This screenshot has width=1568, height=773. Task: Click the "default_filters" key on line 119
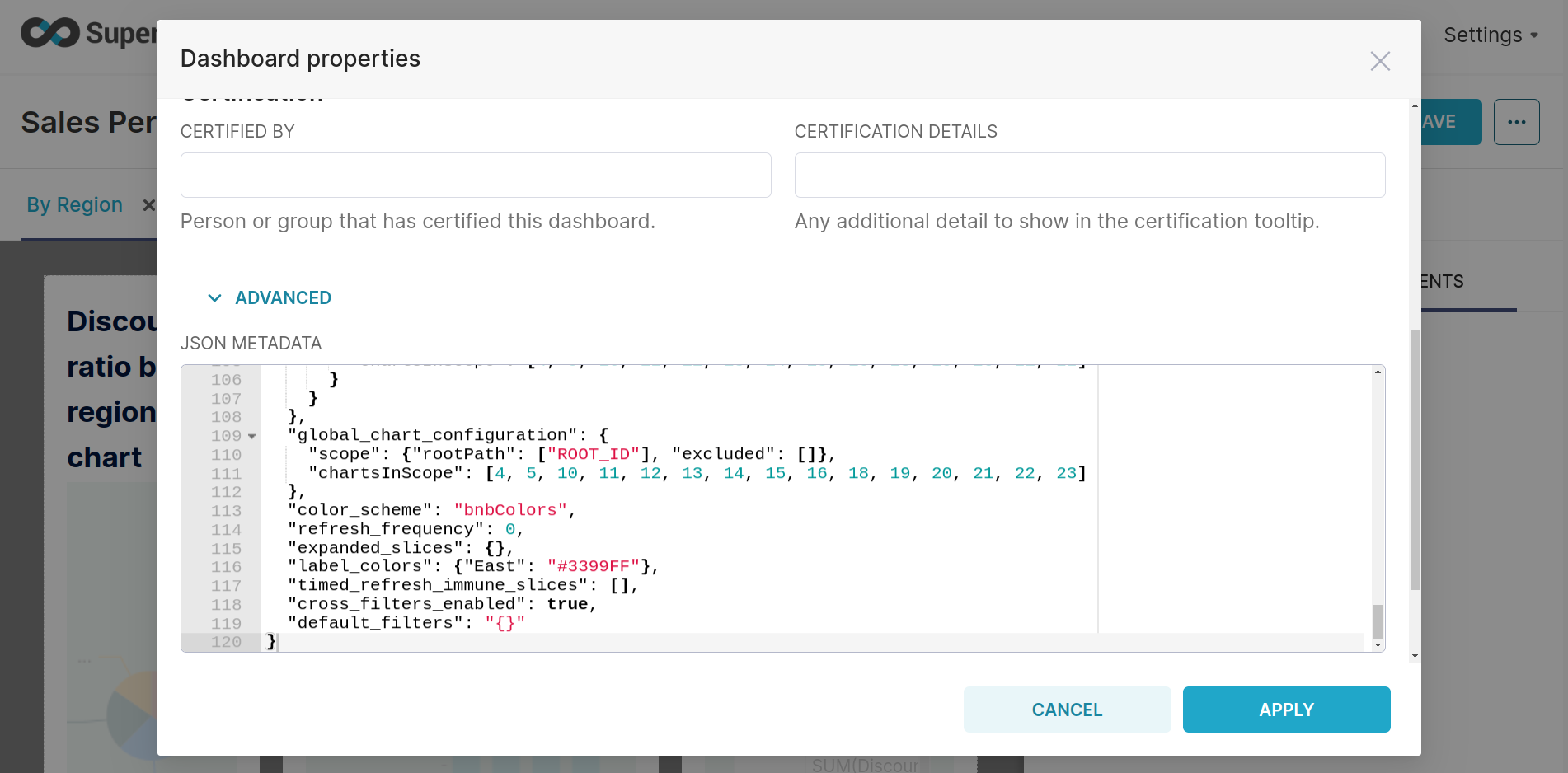click(x=375, y=623)
